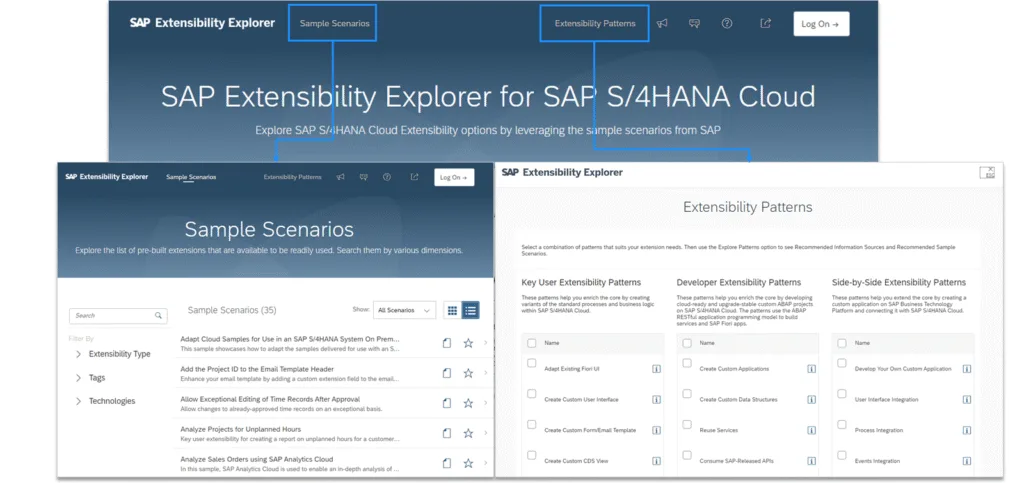Expand the Tags filter
This screenshot has width=1024, height=483.
[78, 377]
